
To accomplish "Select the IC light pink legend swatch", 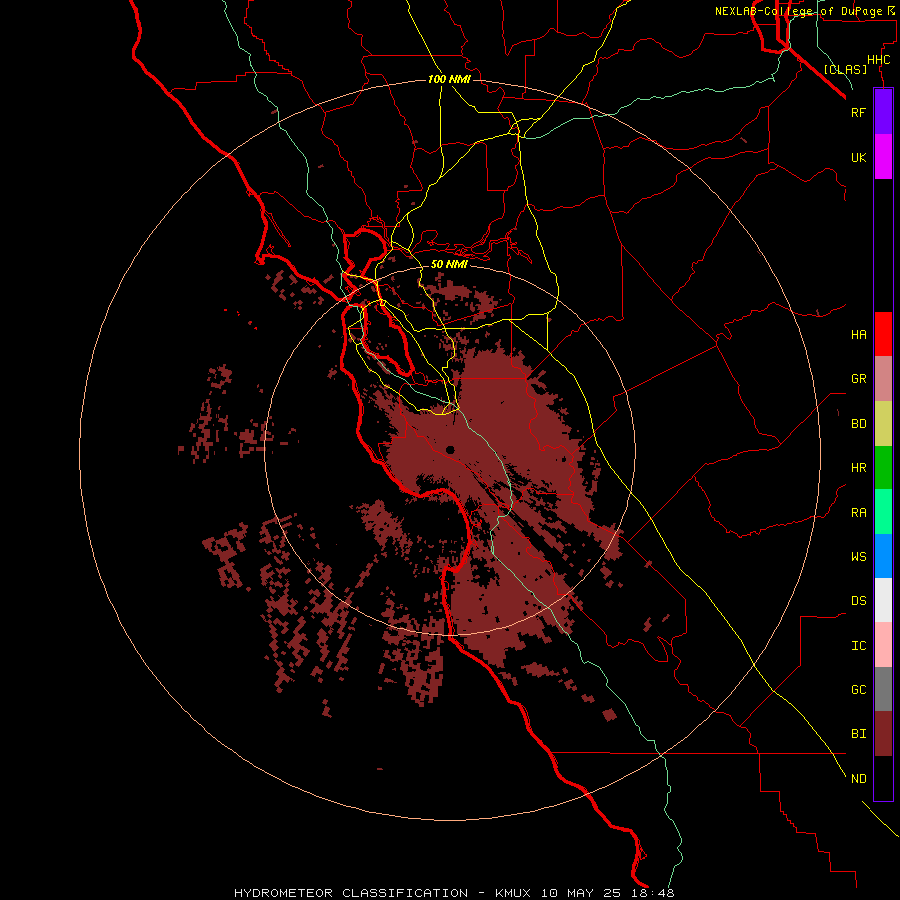I will [883, 645].
